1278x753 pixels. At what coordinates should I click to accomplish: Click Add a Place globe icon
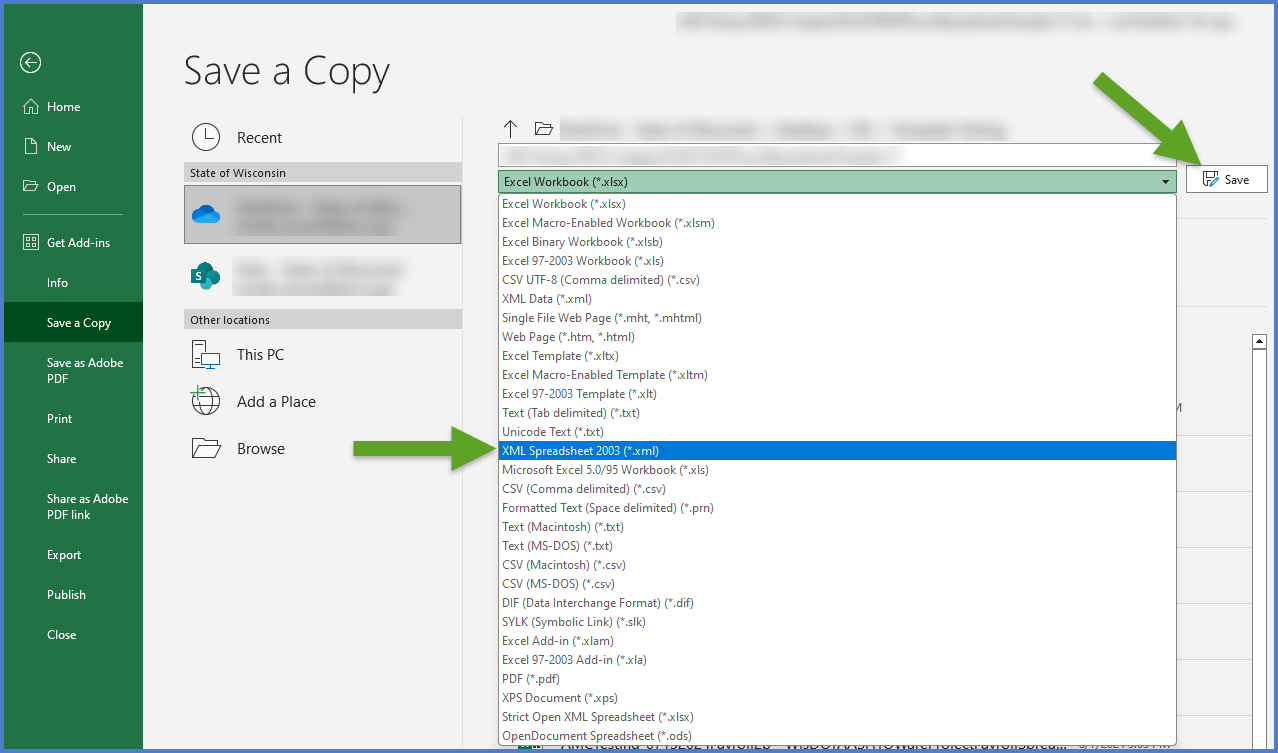click(x=205, y=402)
